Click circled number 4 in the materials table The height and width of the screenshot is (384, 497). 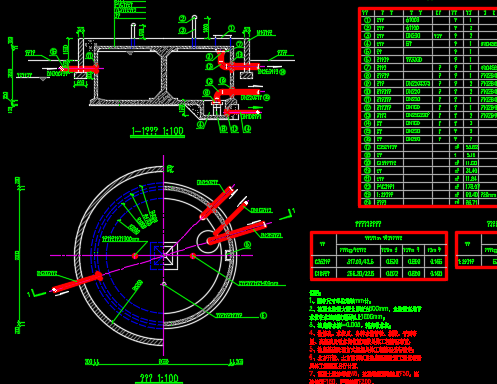coord(367,44)
